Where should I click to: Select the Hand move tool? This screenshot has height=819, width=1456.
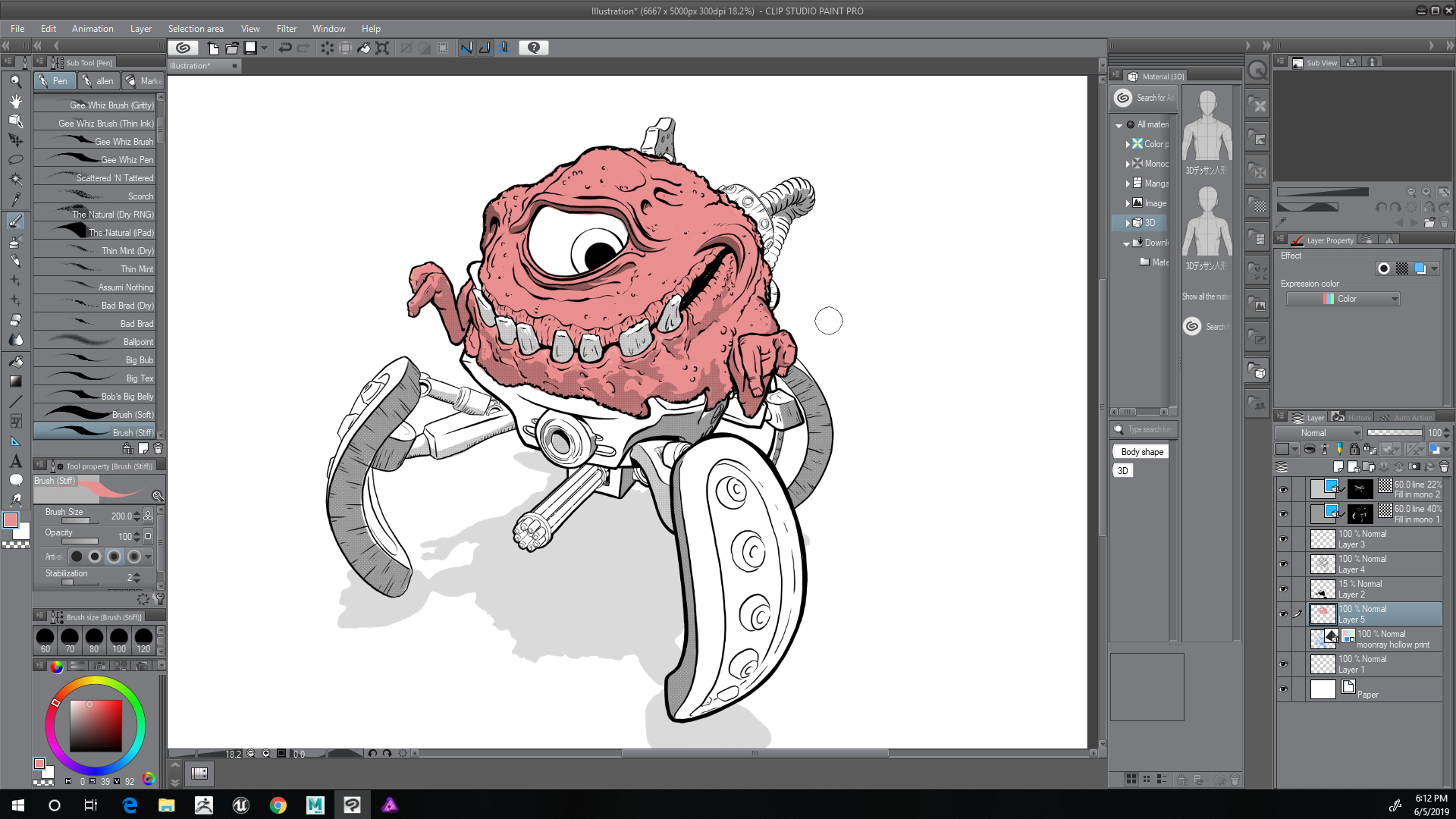(x=15, y=101)
